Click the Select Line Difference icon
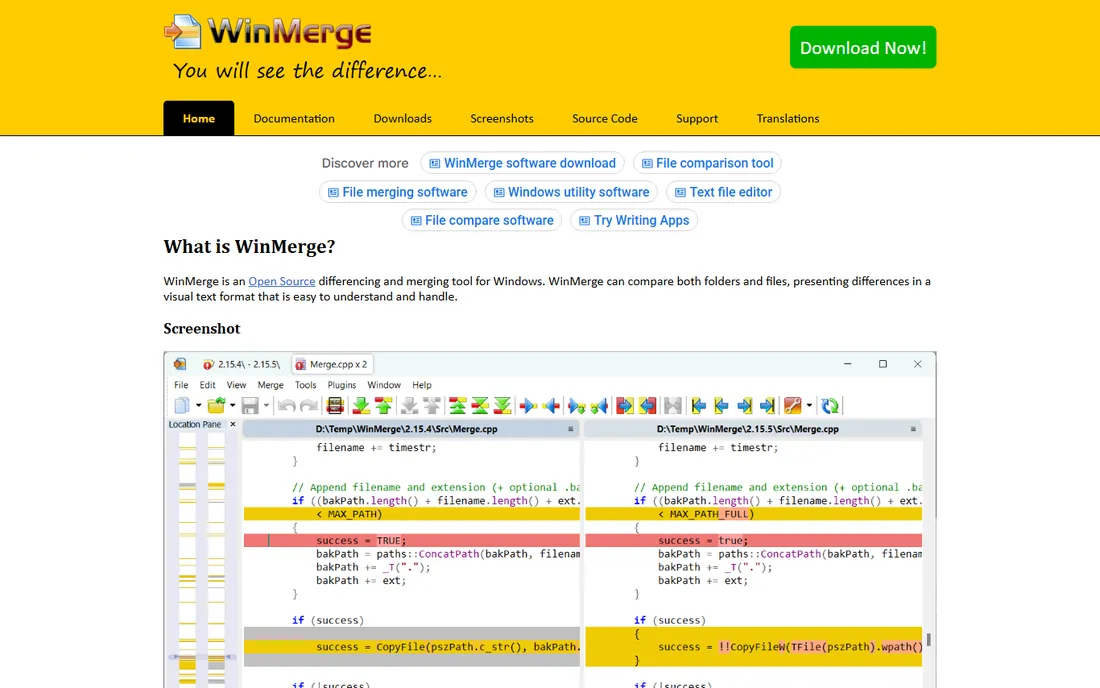Image resolution: width=1100 pixels, height=688 pixels. pyautogui.click(x=335, y=405)
